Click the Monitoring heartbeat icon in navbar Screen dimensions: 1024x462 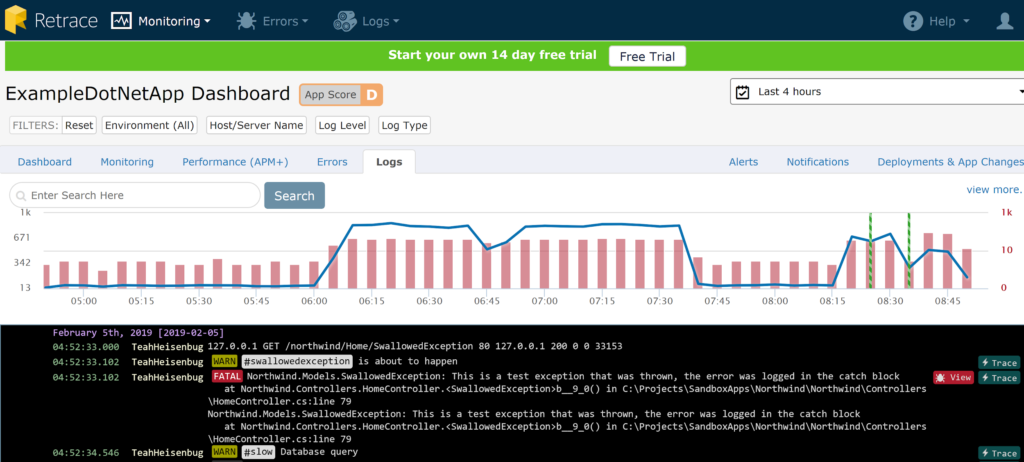click(x=121, y=21)
